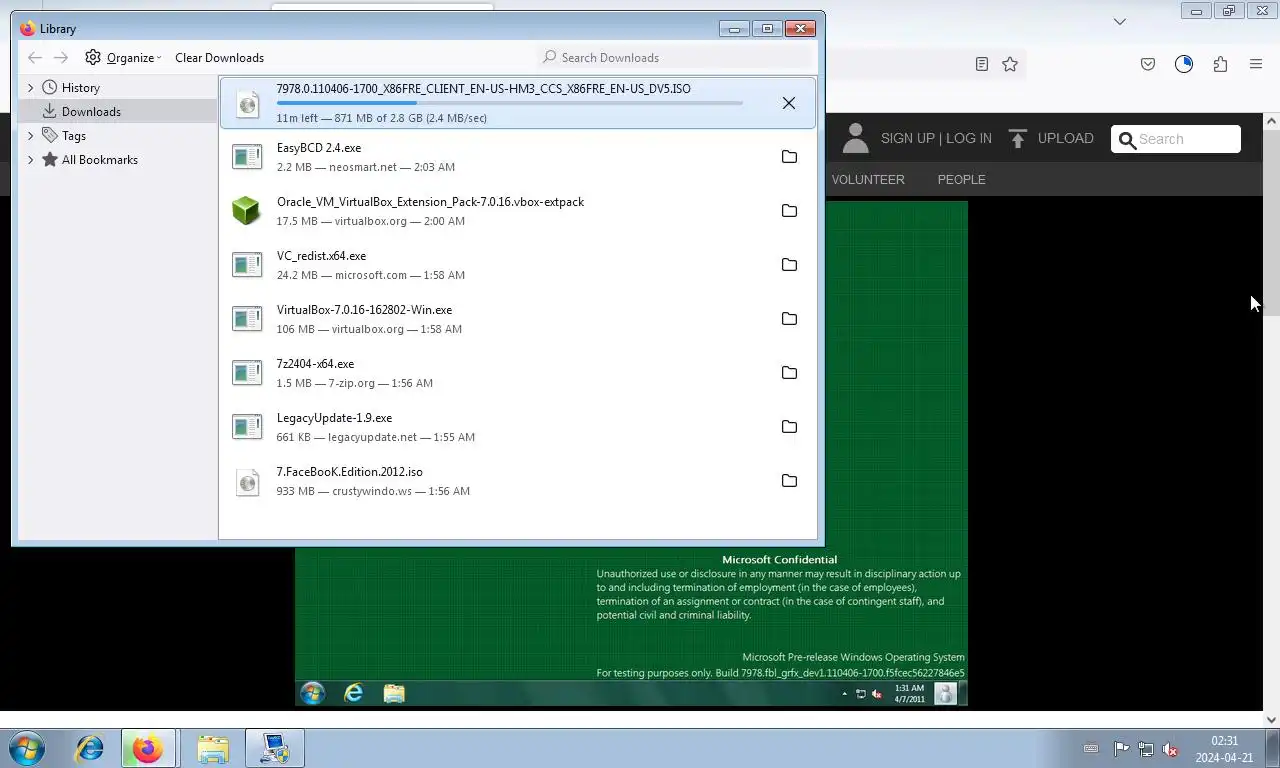This screenshot has height=768, width=1280.
Task: Click the on-screen keyboard tray icon
Action: tap(1091, 749)
